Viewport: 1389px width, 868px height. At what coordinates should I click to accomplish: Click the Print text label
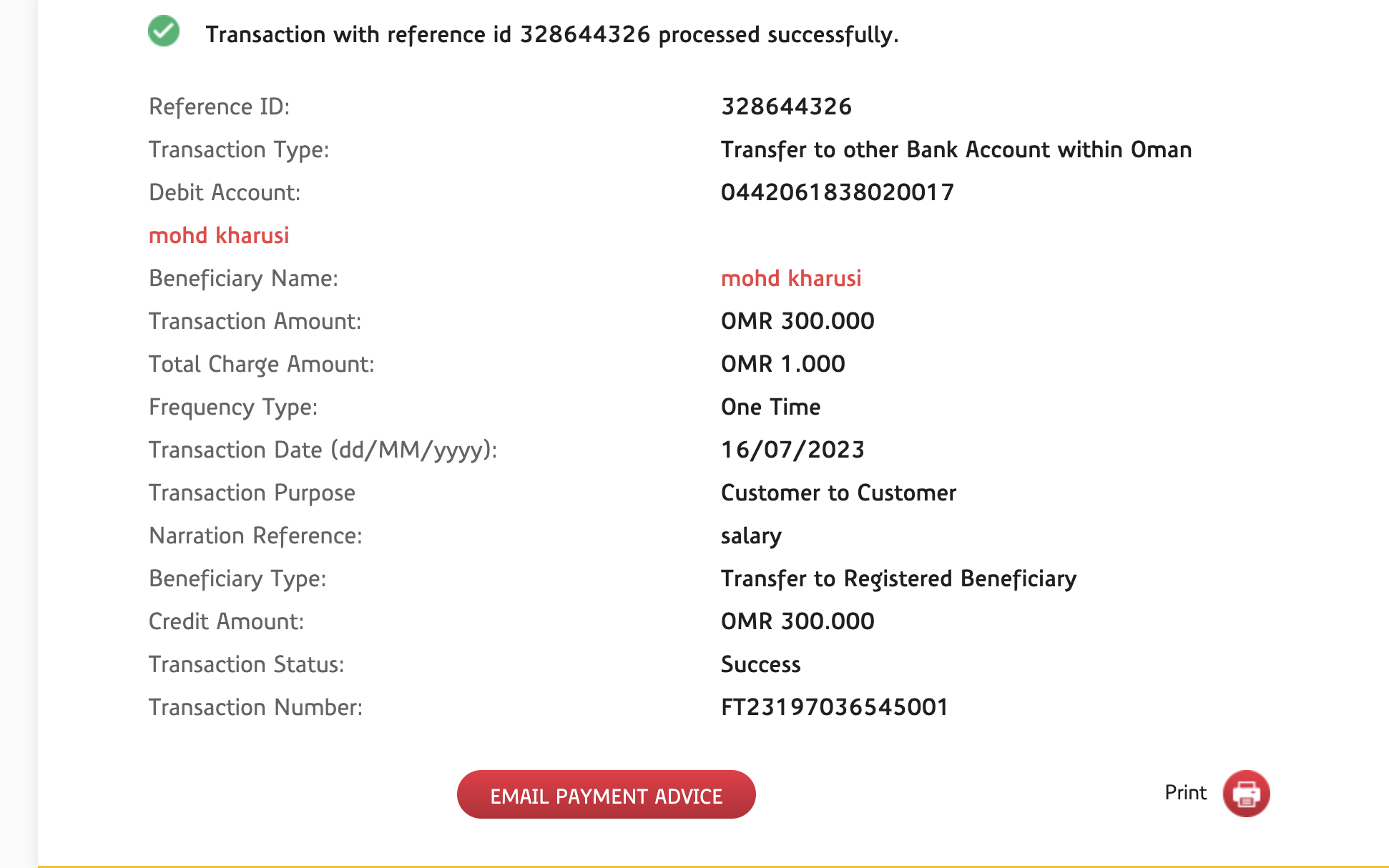point(1185,793)
